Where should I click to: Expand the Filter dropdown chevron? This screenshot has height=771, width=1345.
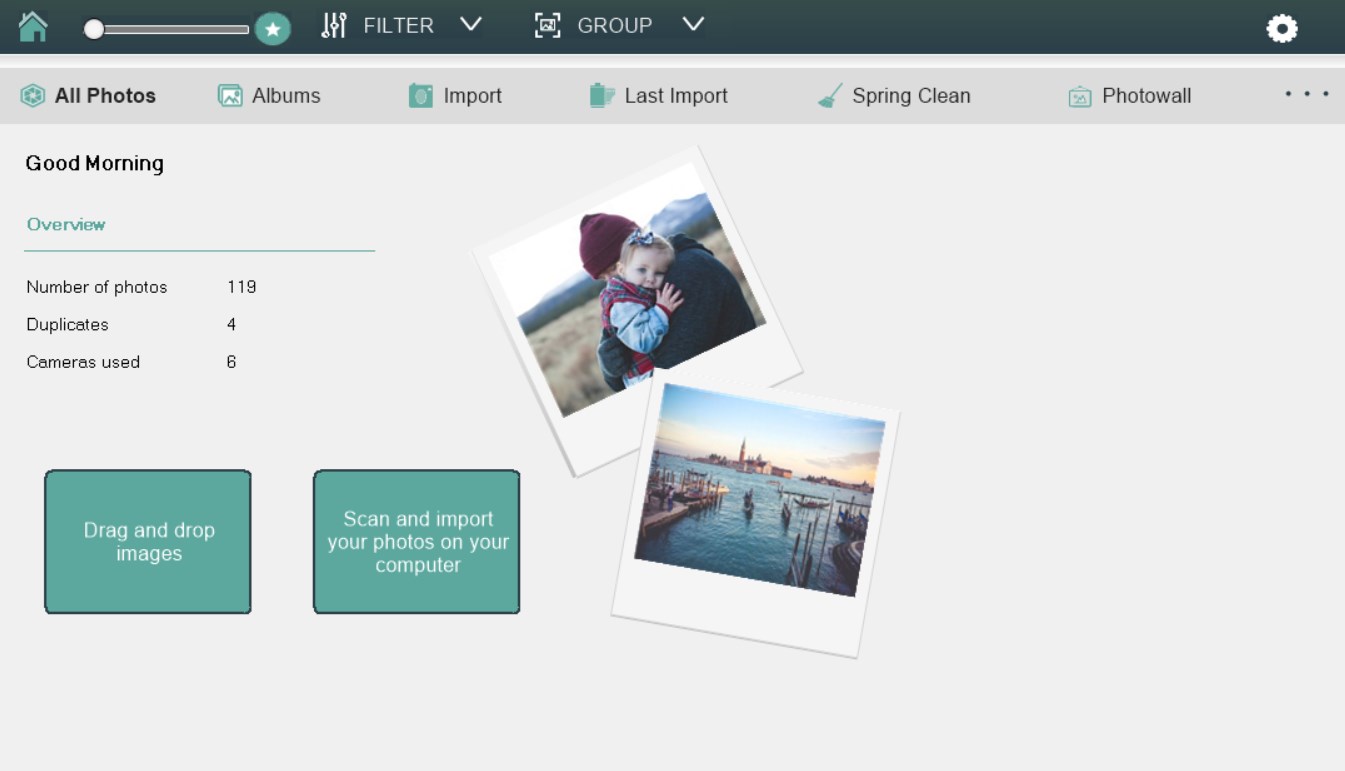pos(471,24)
